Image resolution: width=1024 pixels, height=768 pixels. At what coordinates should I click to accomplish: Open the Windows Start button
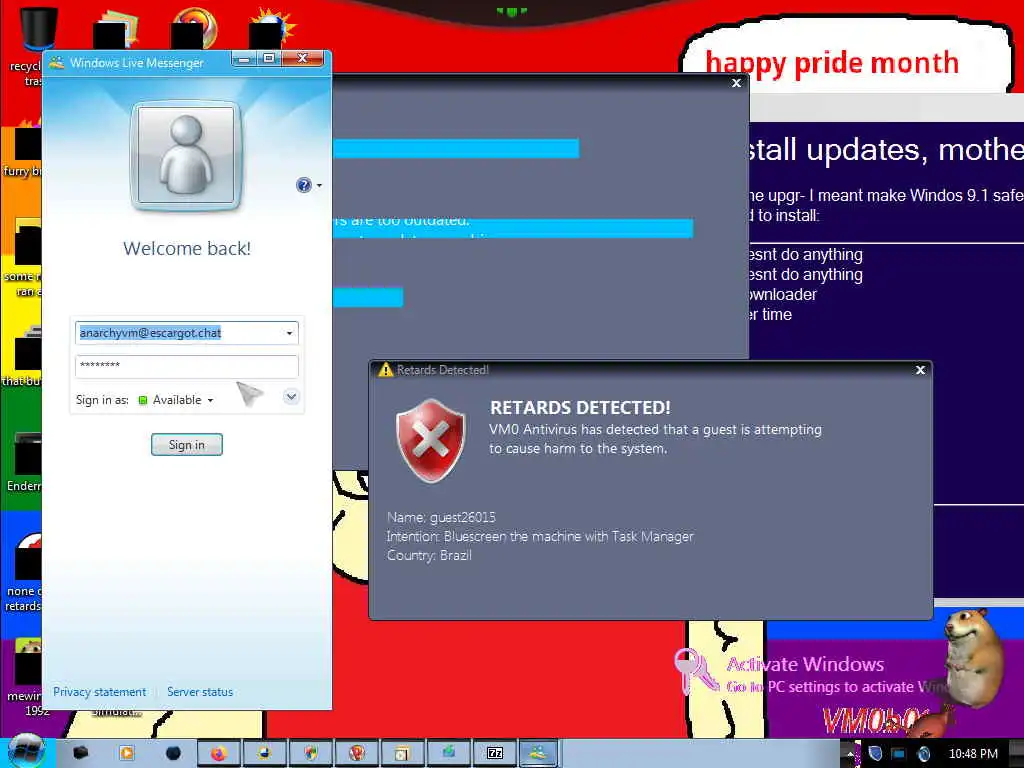(25, 751)
